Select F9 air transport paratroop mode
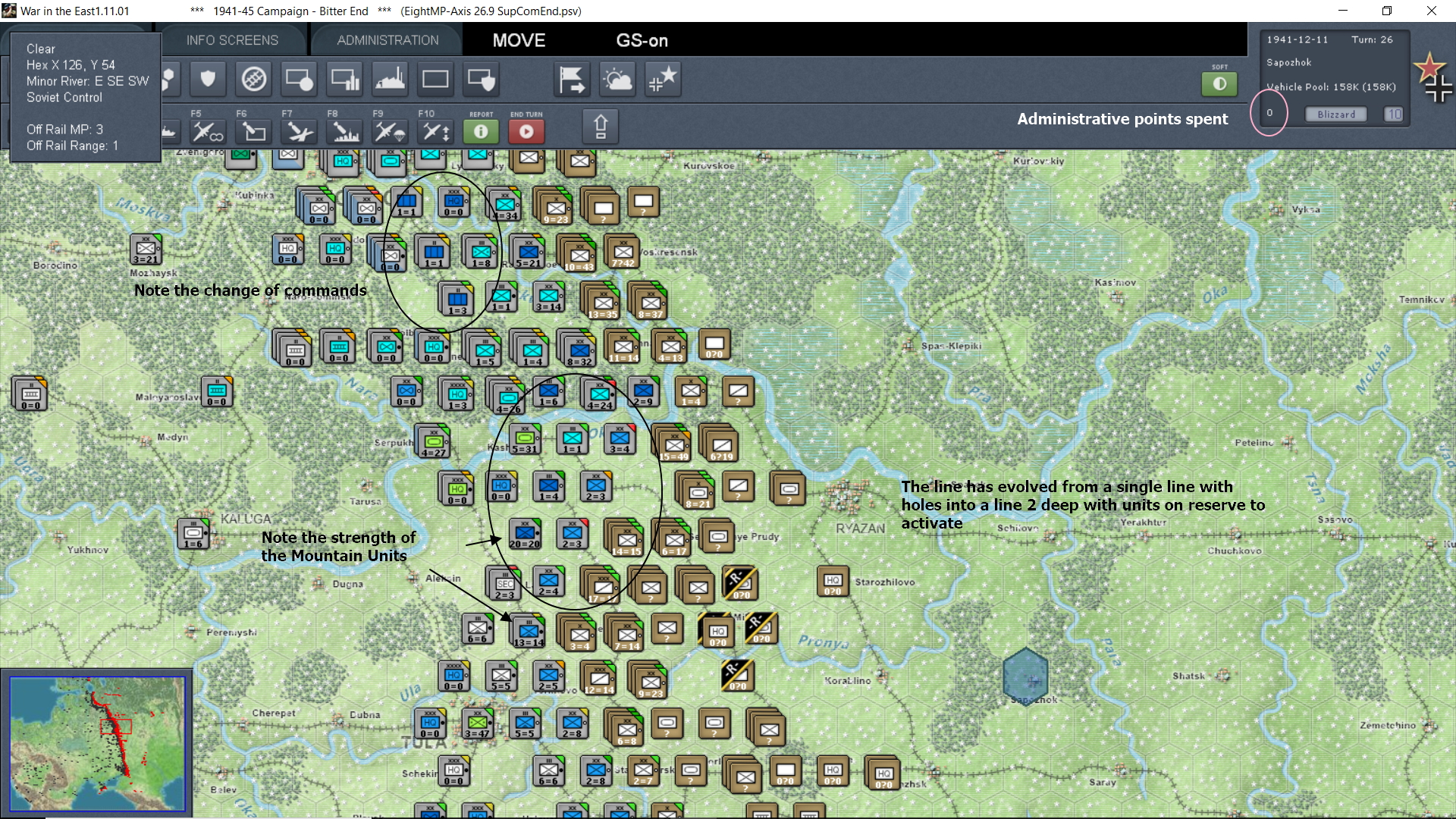The height and width of the screenshot is (819, 1456). (390, 132)
